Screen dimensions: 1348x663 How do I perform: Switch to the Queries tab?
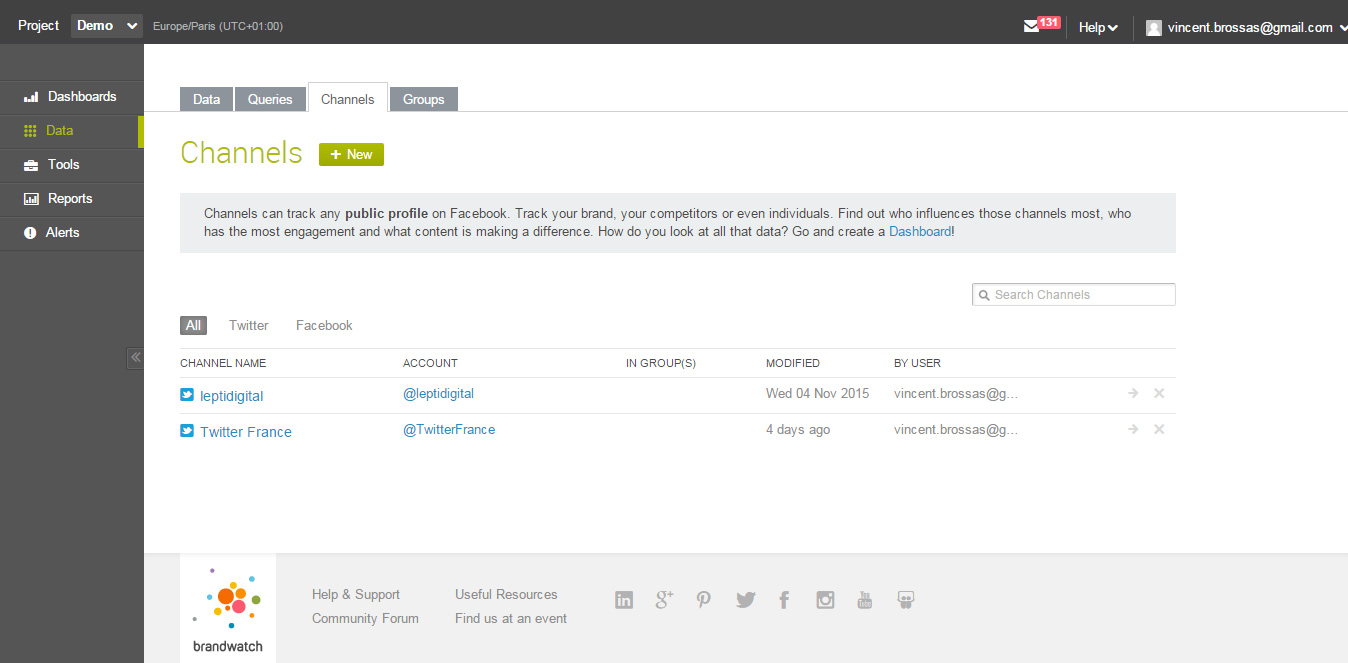click(270, 99)
